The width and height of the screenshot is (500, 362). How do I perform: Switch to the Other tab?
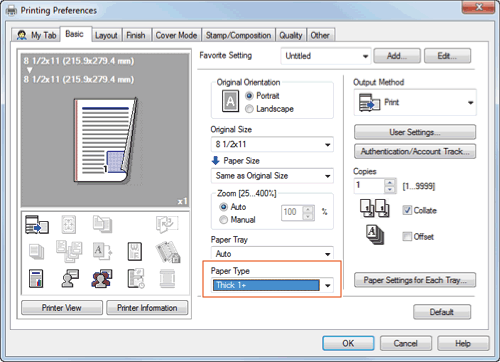click(320, 35)
